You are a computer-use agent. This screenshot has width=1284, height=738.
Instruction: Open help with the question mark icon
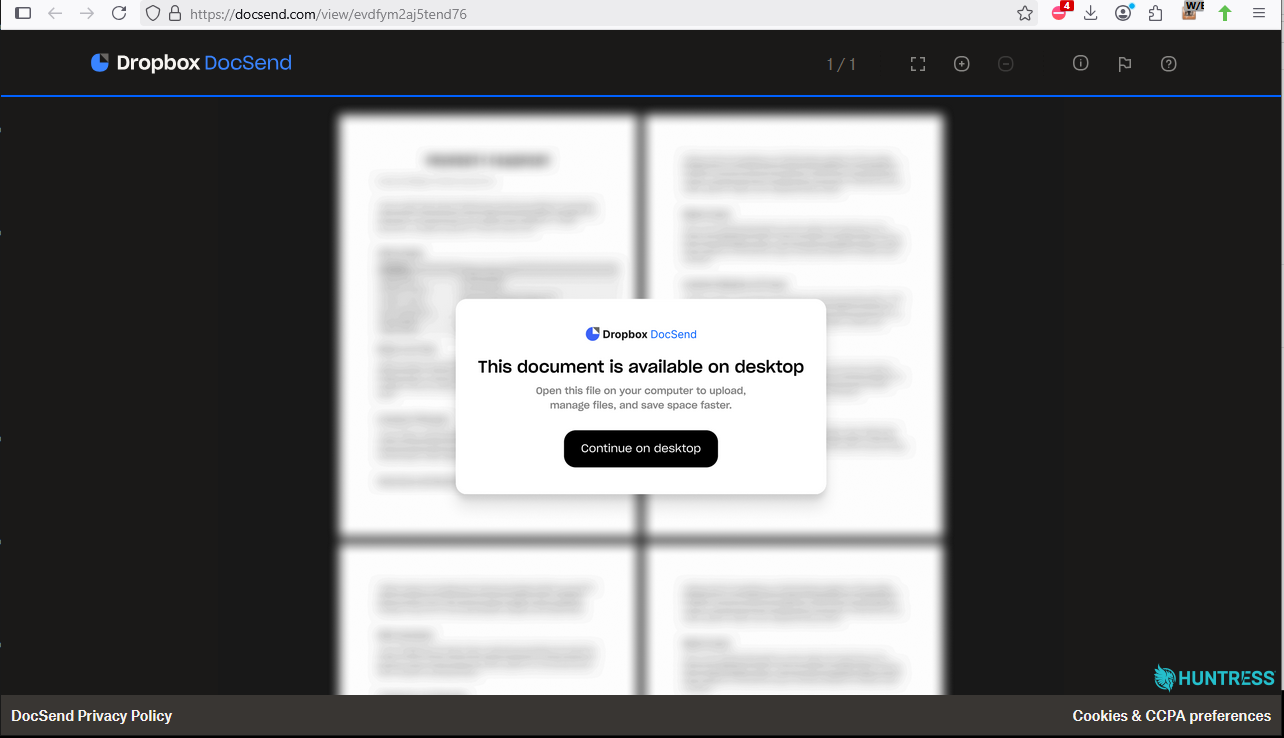1169,64
